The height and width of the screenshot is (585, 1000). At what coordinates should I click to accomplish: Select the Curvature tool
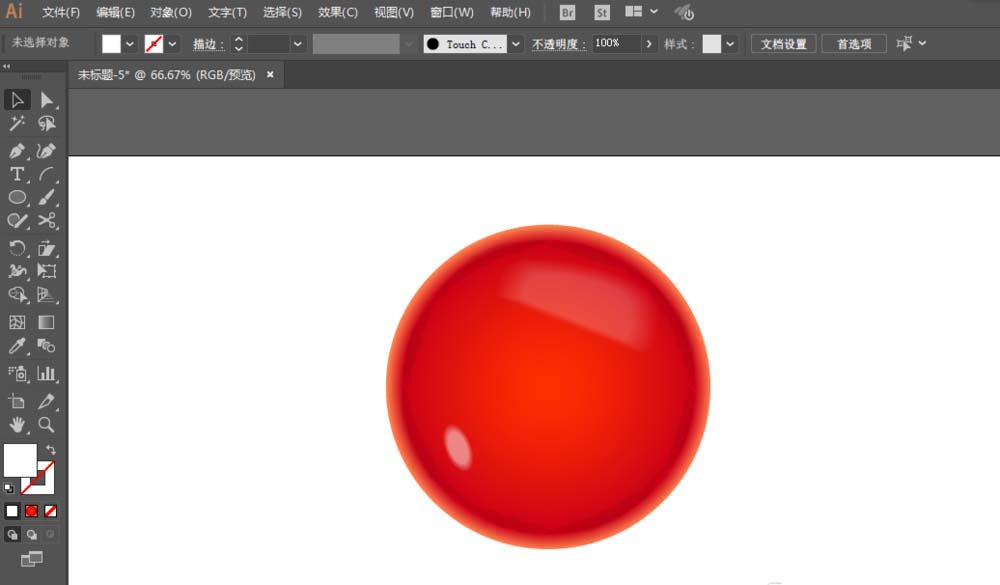[x=47, y=151]
